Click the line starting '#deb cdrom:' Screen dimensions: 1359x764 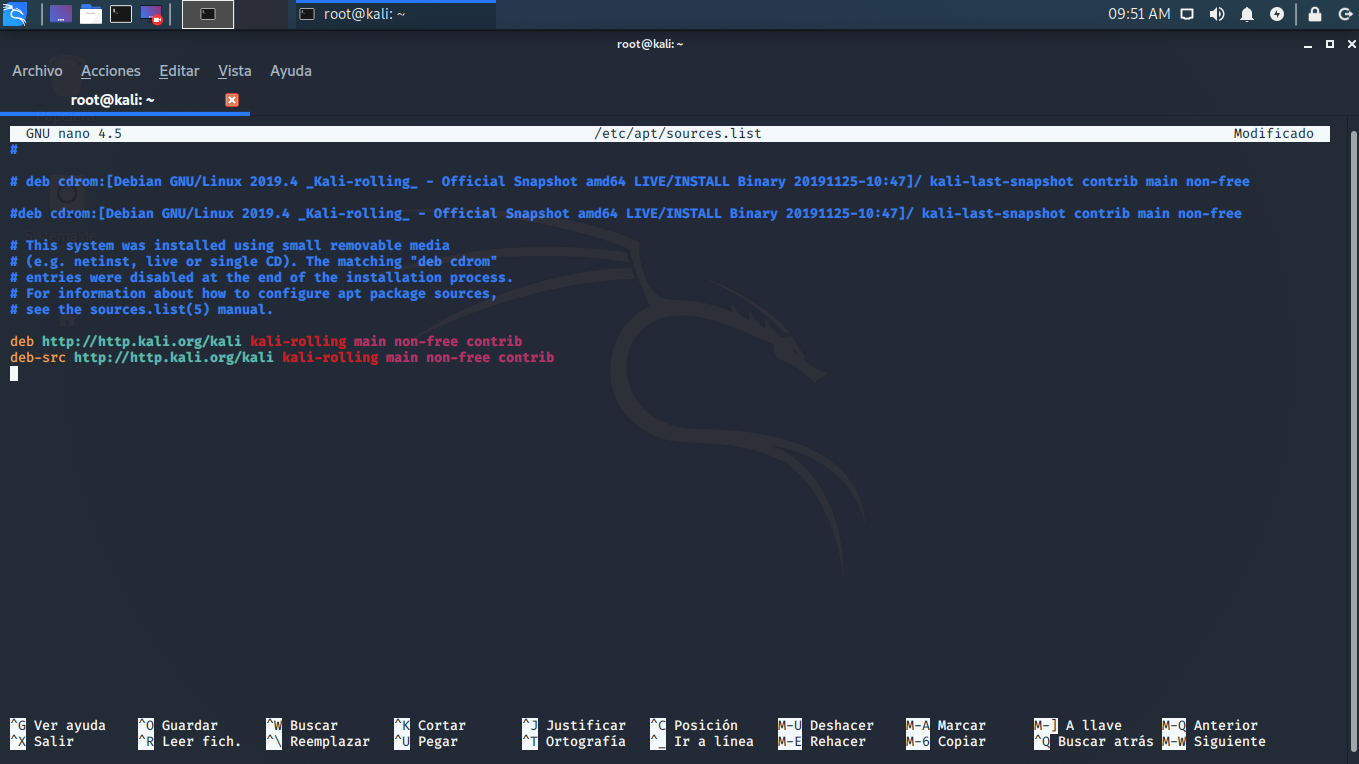tap(626, 214)
